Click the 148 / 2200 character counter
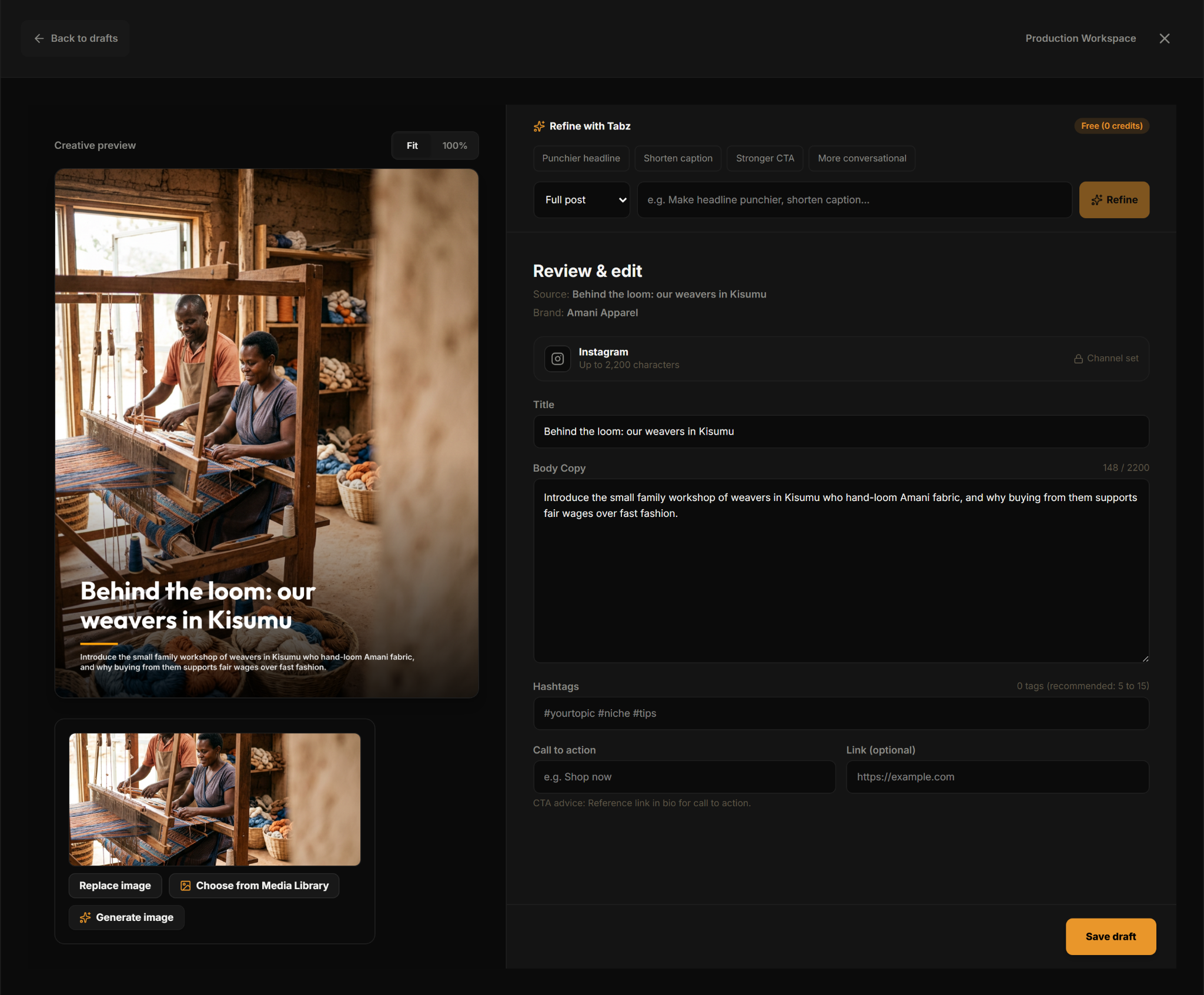The image size is (1204, 995). 1126,468
